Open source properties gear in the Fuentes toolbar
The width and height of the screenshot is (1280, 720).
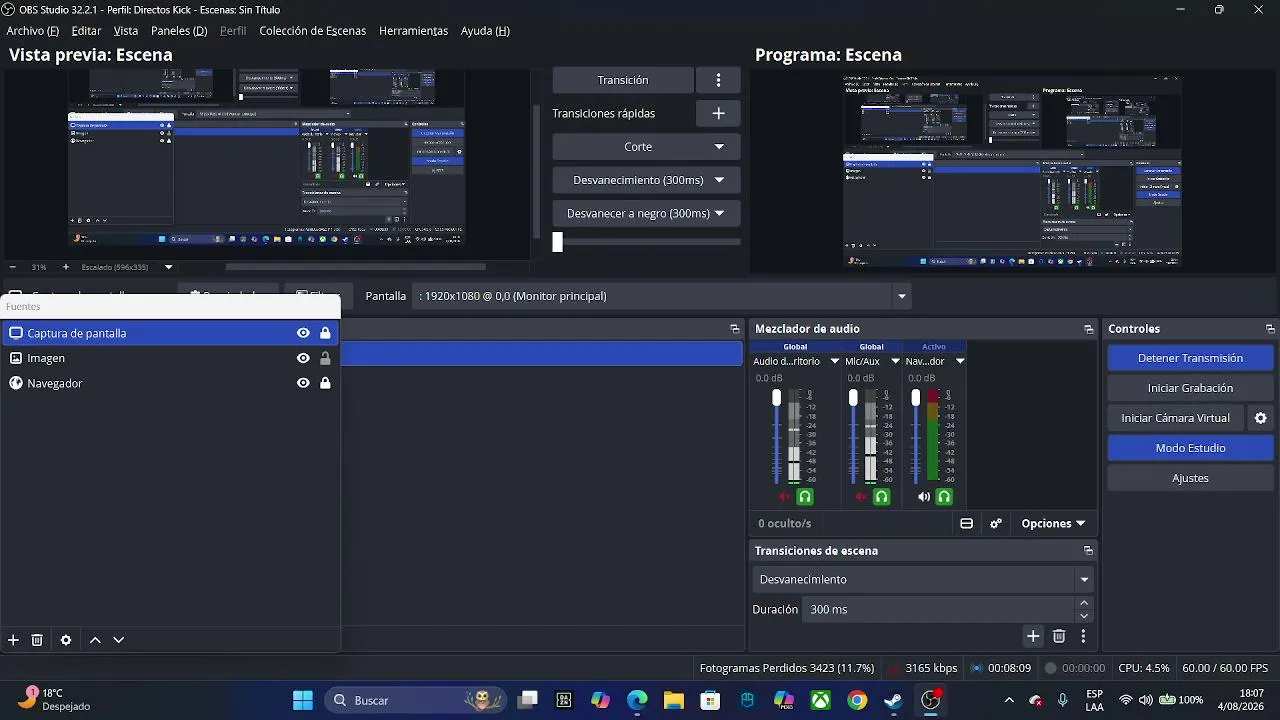coord(66,640)
